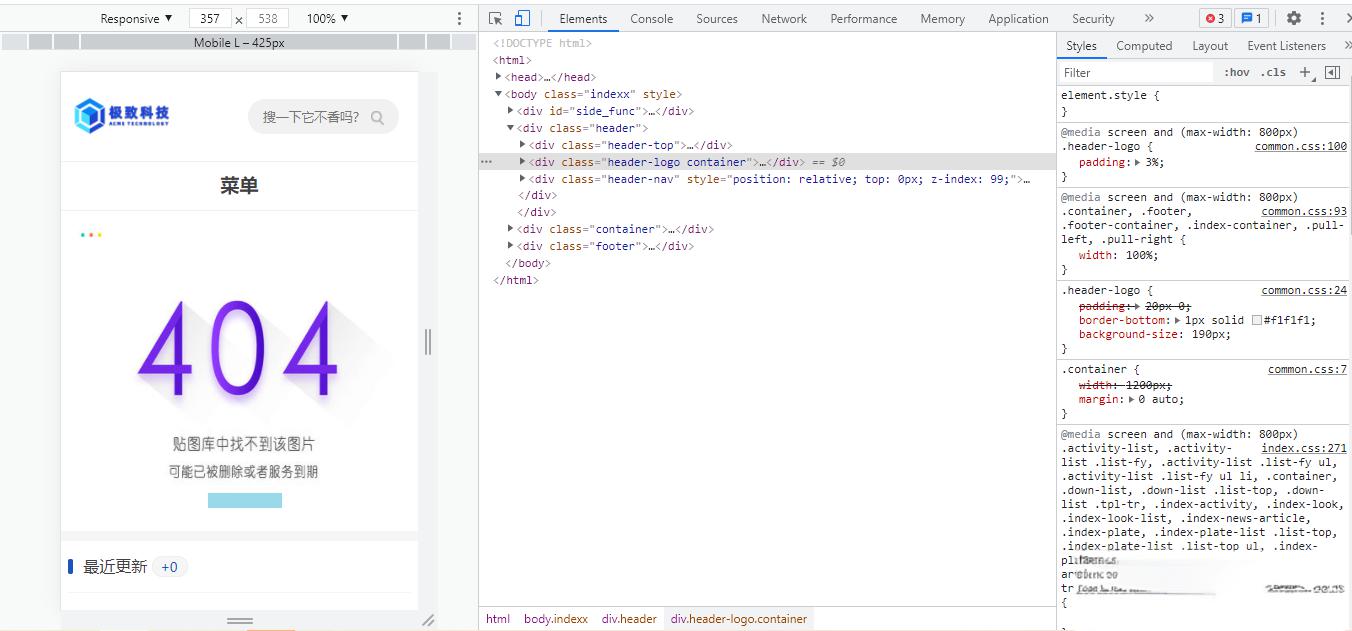Click ellipsis beside selected header-logo node
Screen dimensions: 1352x631
tap(486, 162)
